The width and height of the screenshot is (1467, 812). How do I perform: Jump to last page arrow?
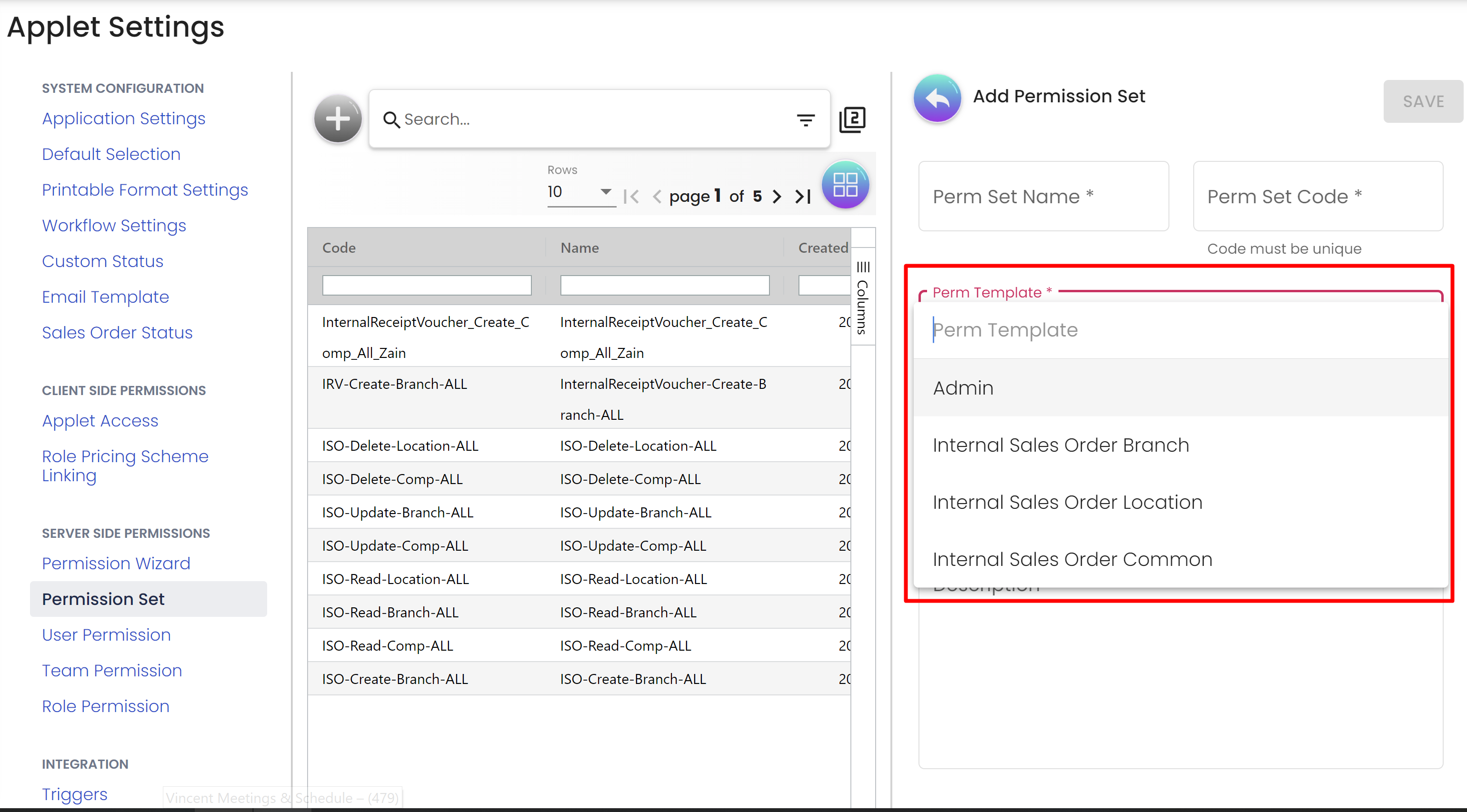803,197
